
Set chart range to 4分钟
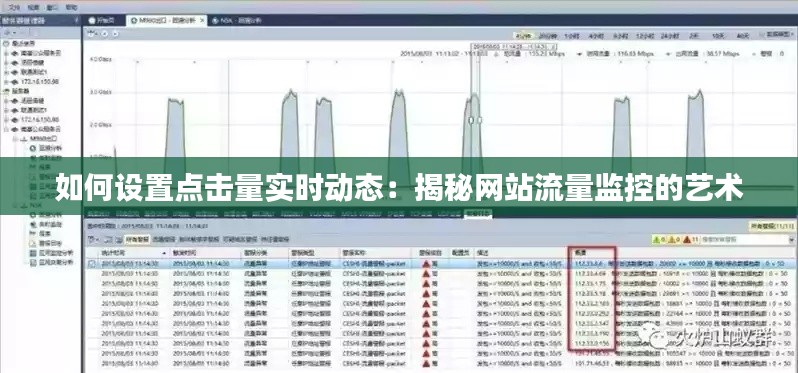(x=523, y=36)
